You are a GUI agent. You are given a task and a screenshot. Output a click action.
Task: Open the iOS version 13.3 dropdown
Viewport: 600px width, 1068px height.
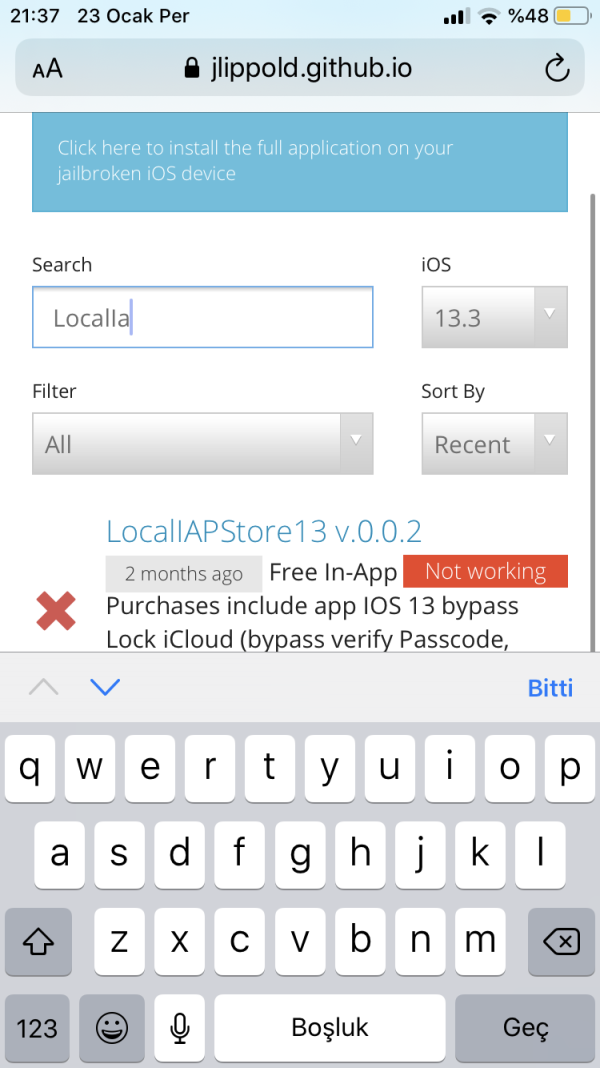(494, 318)
